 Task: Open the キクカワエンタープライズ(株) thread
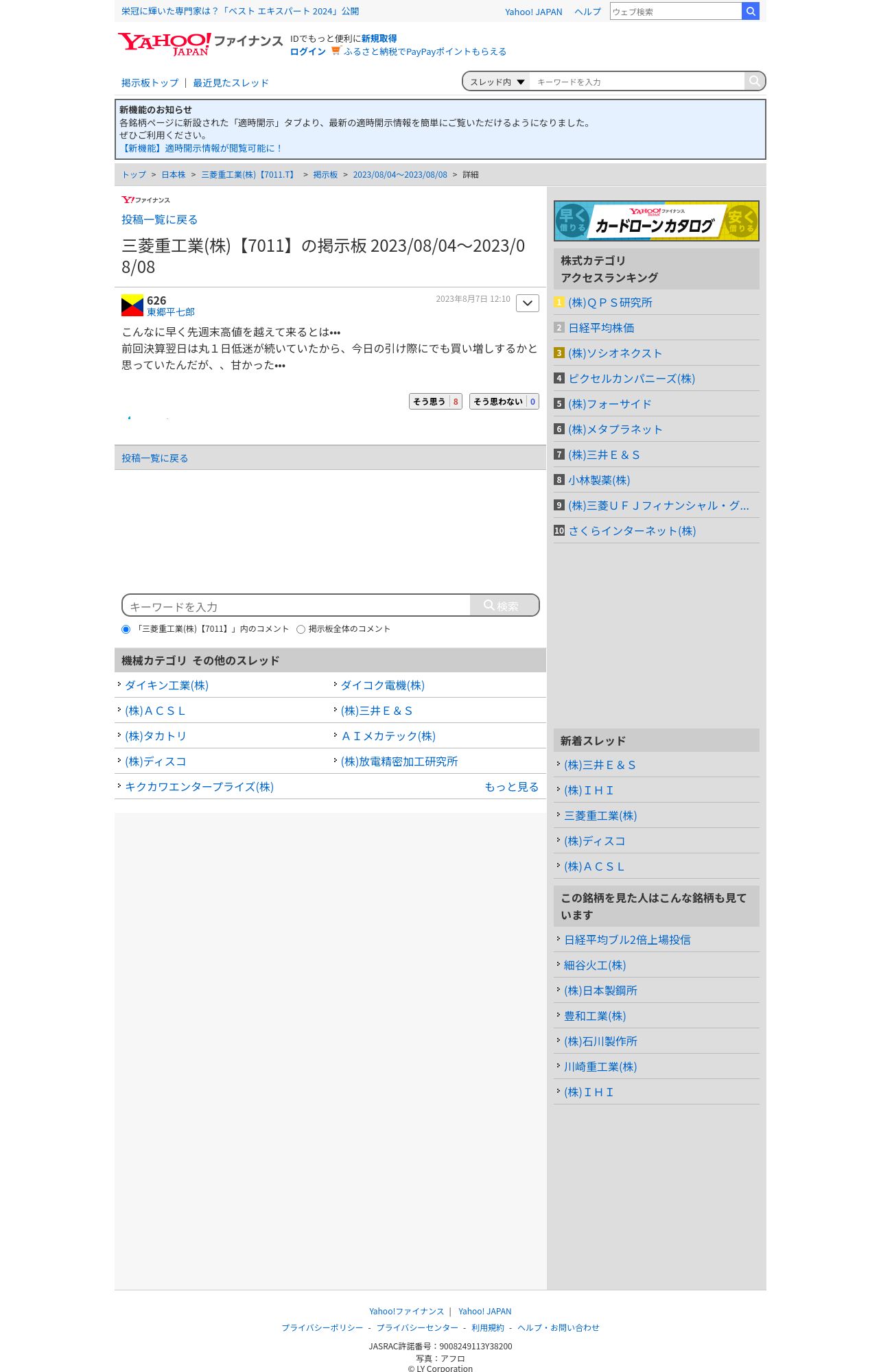[x=199, y=787]
